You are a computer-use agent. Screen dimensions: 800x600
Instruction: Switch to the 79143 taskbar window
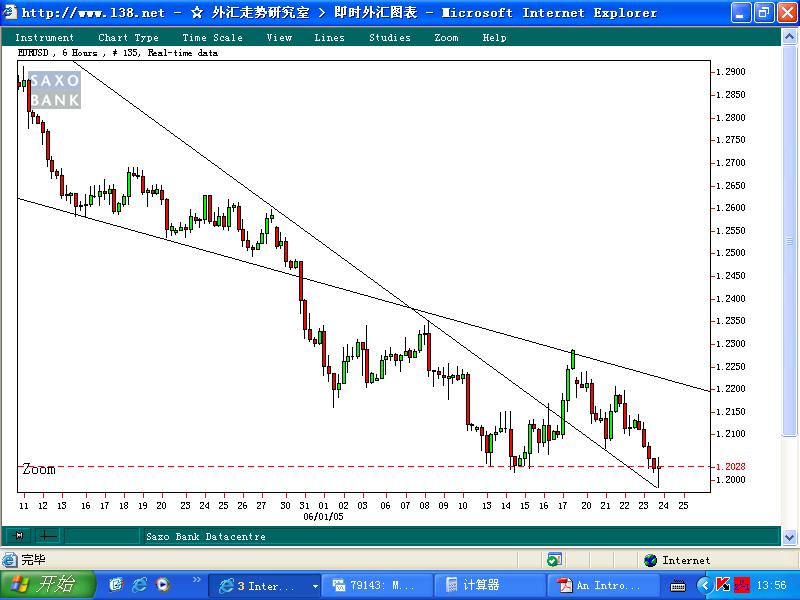coord(379,586)
